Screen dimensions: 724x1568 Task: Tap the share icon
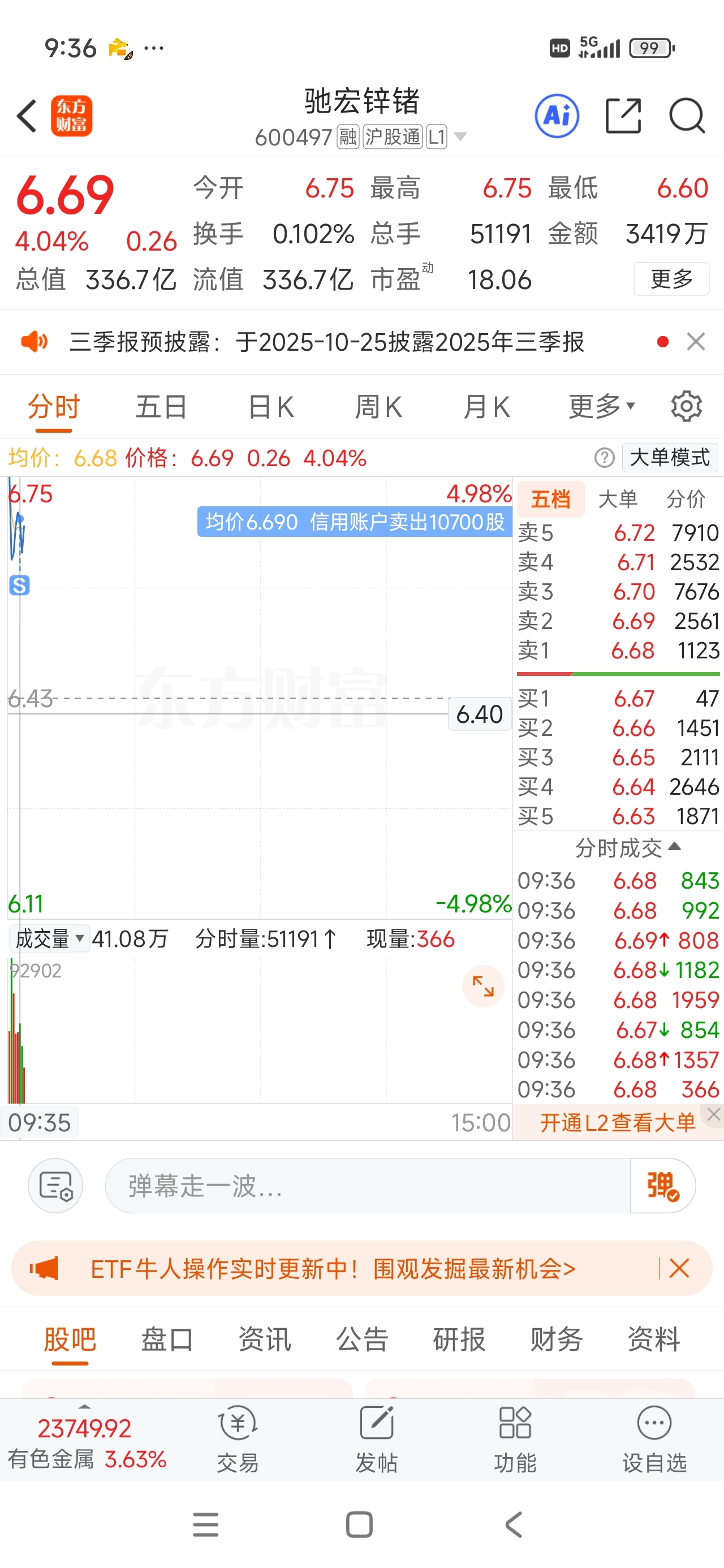click(x=623, y=115)
